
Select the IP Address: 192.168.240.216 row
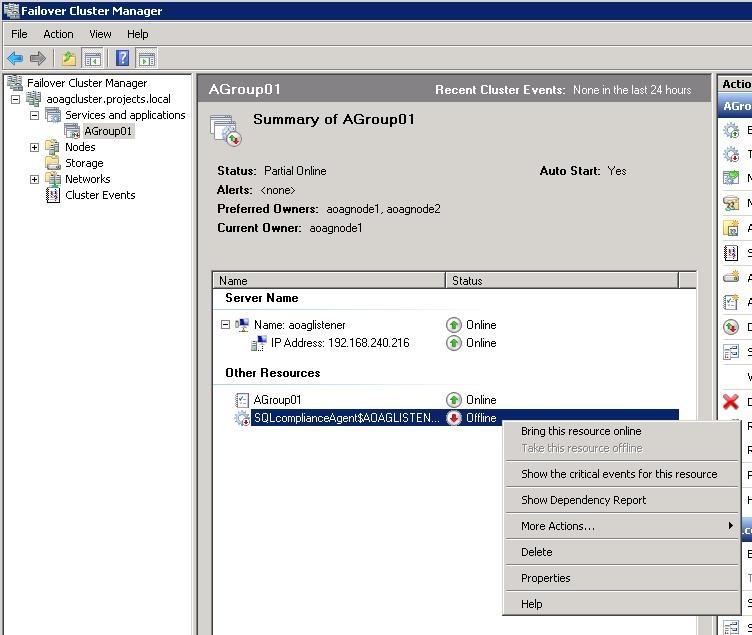pos(340,343)
